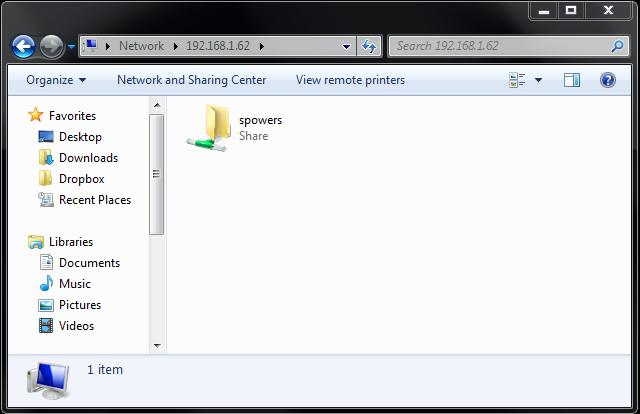Click the magnifier search icon
Image resolution: width=640 pixels, height=414 pixels.
pos(618,46)
